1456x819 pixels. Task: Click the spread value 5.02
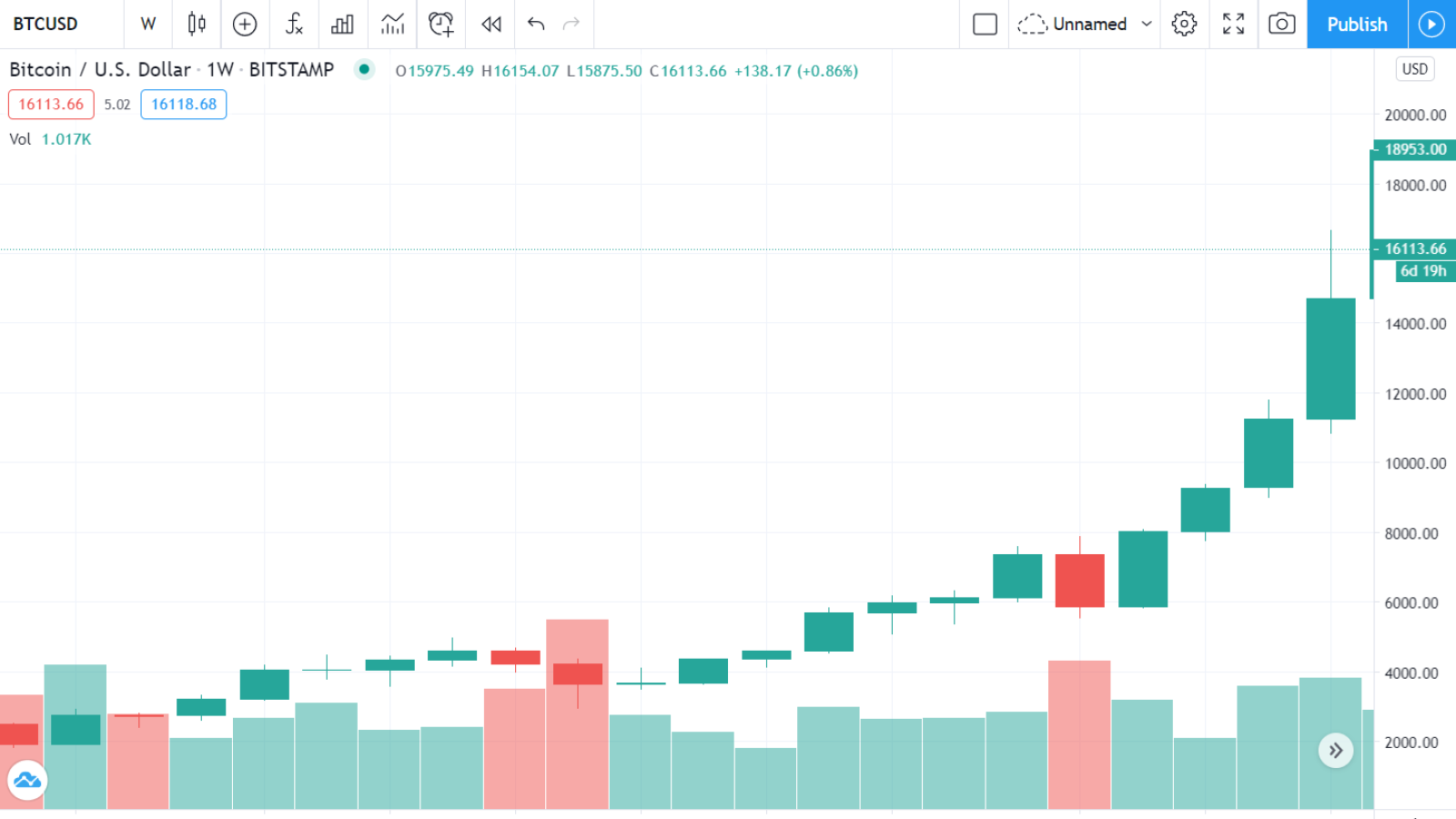[x=117, y=105]
